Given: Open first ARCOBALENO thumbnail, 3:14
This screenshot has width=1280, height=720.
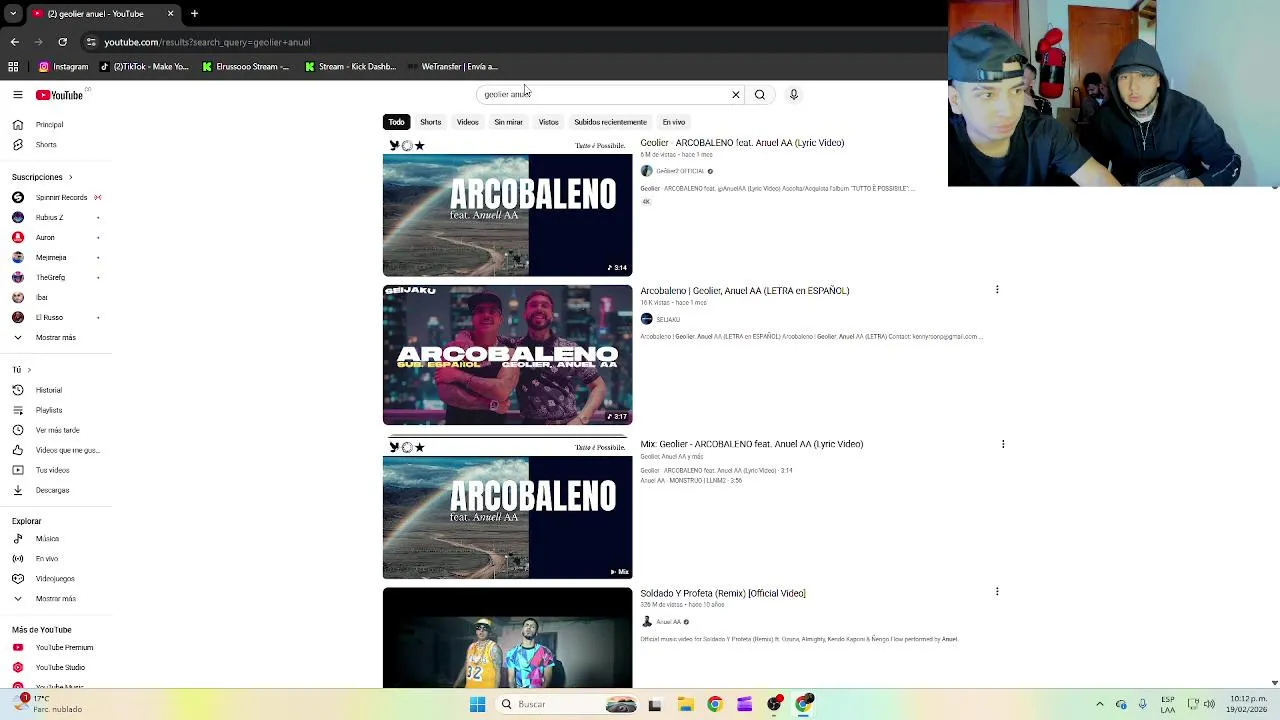Looking at the screenshot, I should 508,207.
